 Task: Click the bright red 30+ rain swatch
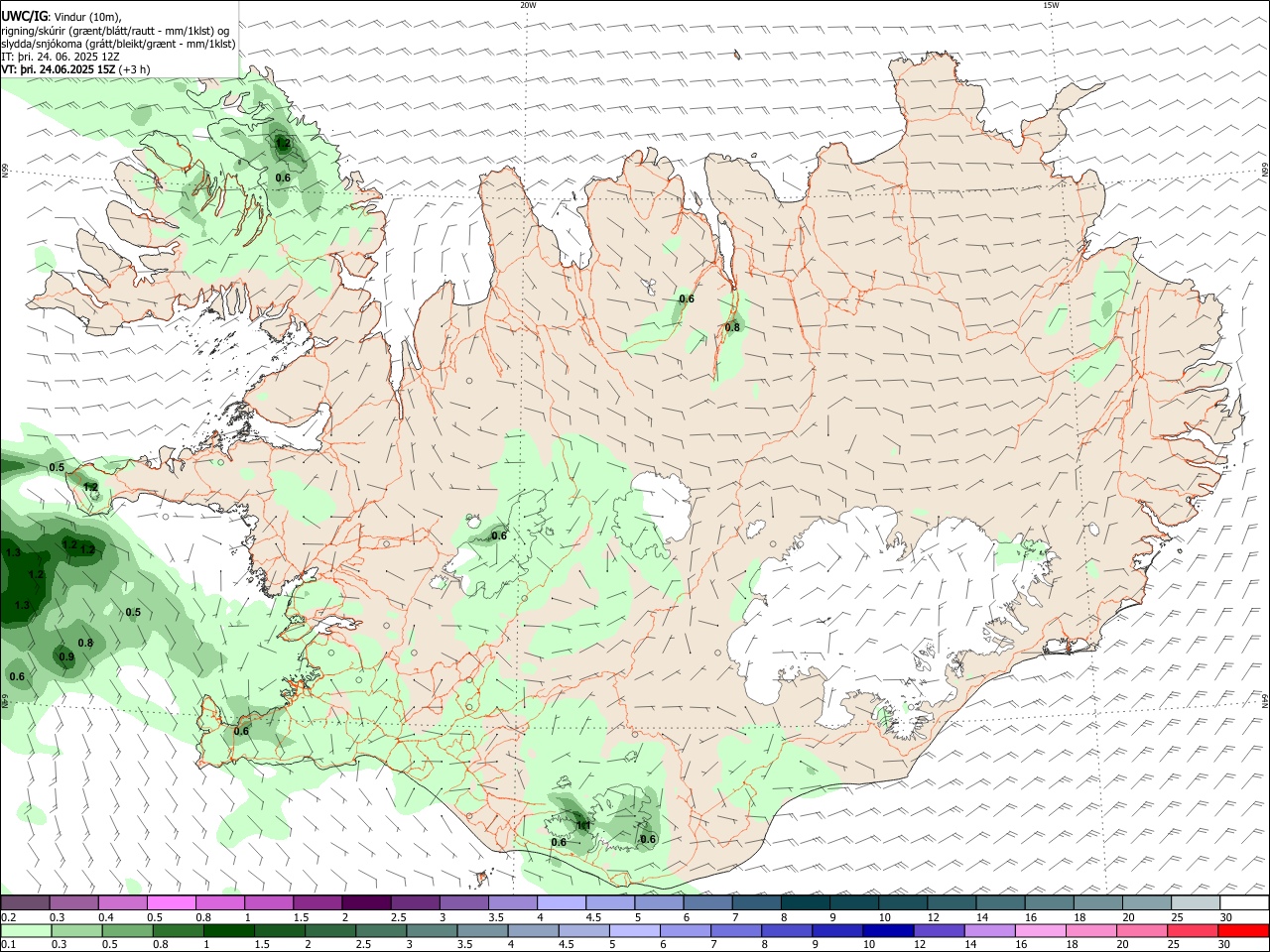pos(1242,931)
